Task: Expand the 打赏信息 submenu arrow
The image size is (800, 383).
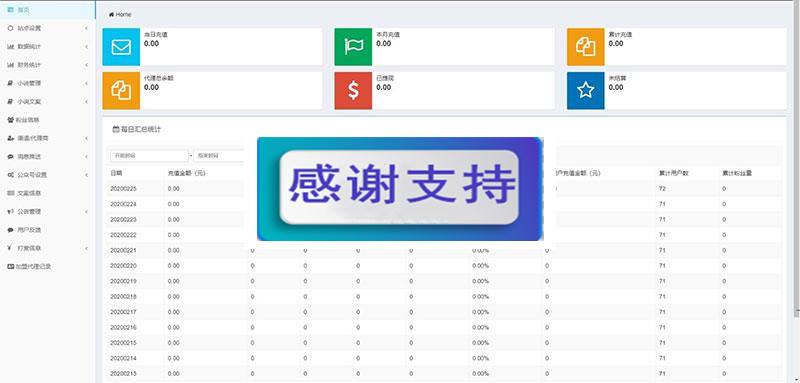Action: point(86,248)
